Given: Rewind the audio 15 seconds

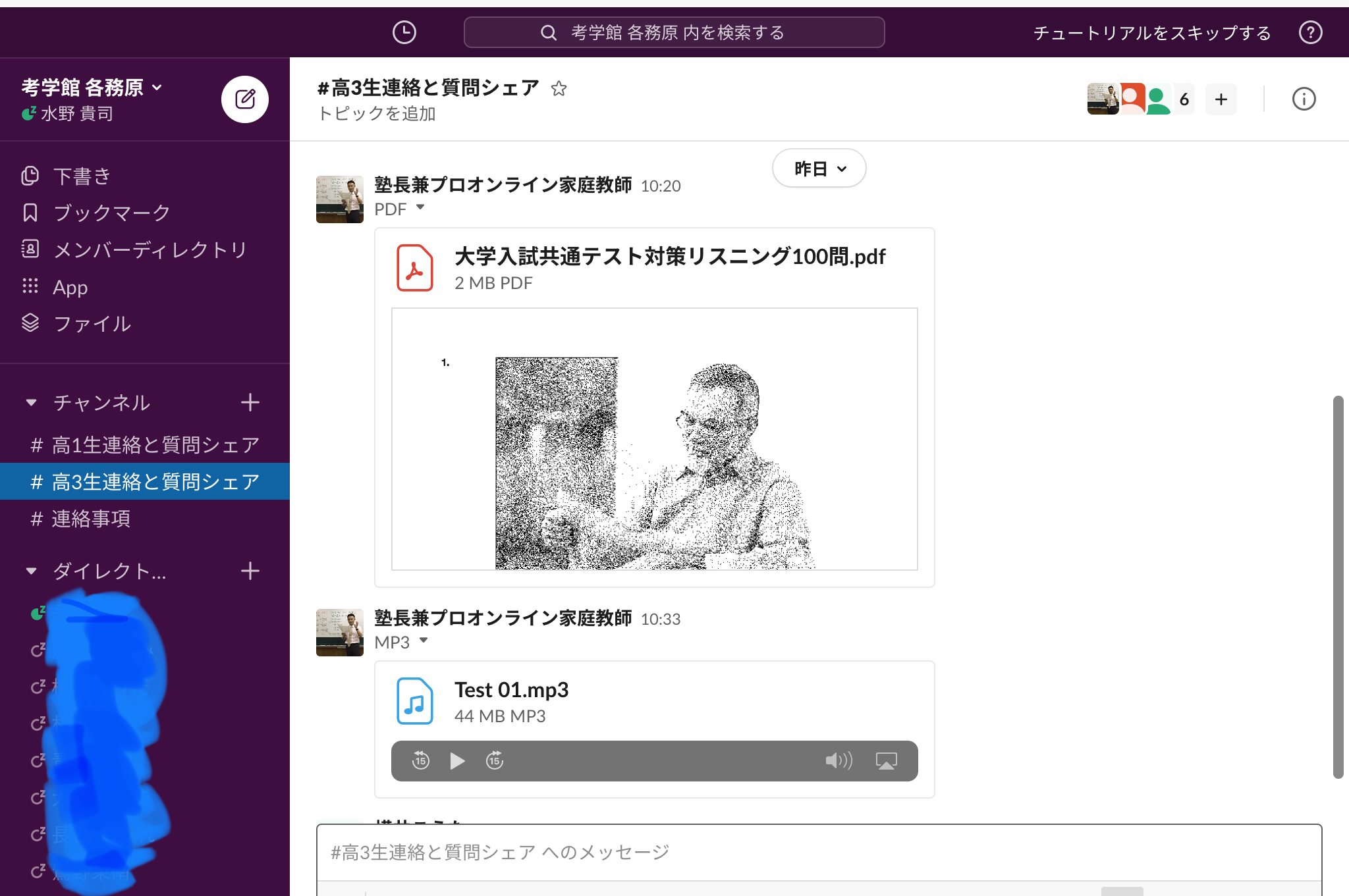Looking at the screenshot, I should (421, 761).
